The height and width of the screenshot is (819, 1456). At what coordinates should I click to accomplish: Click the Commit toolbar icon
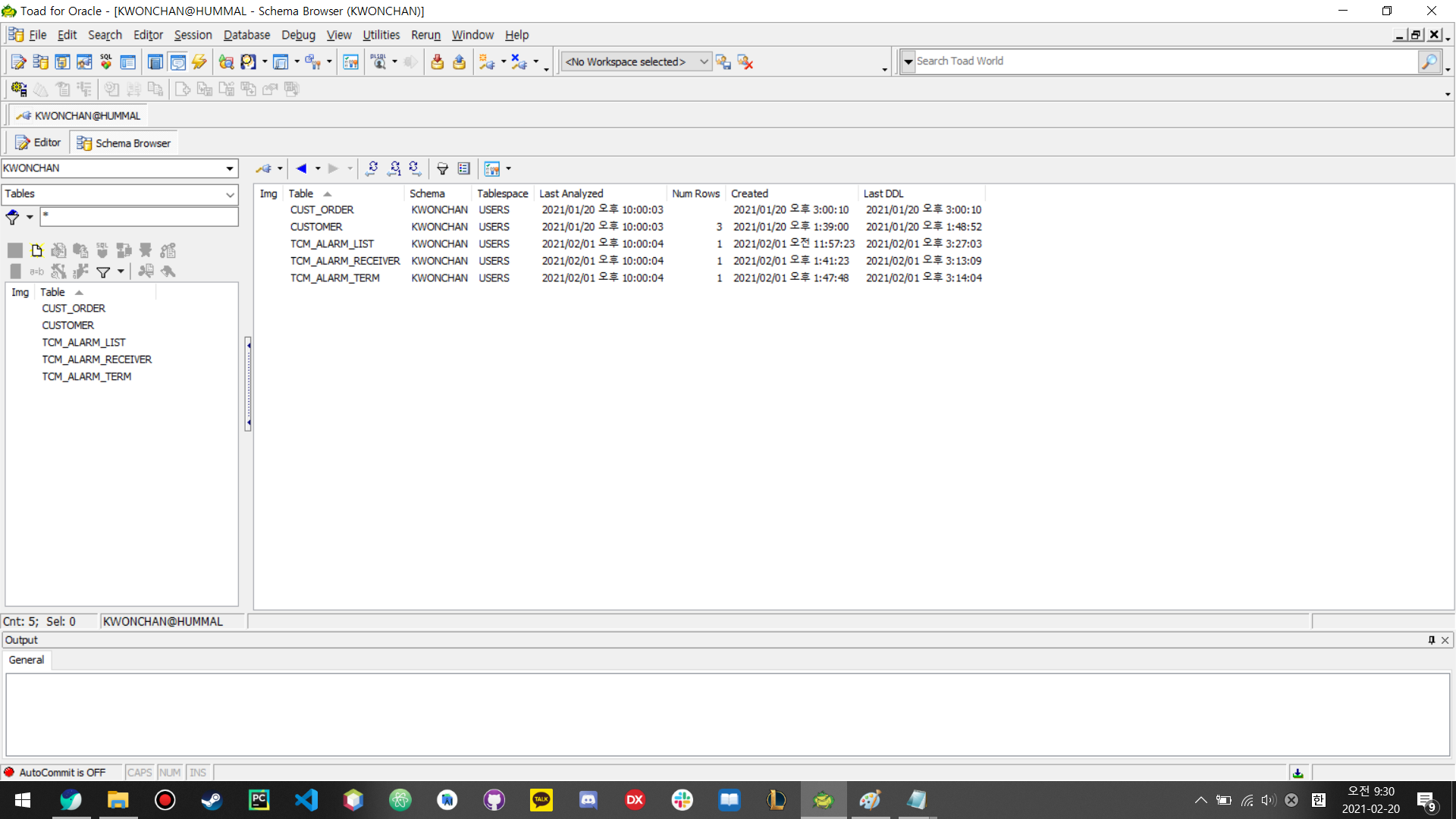coord(437,62)
